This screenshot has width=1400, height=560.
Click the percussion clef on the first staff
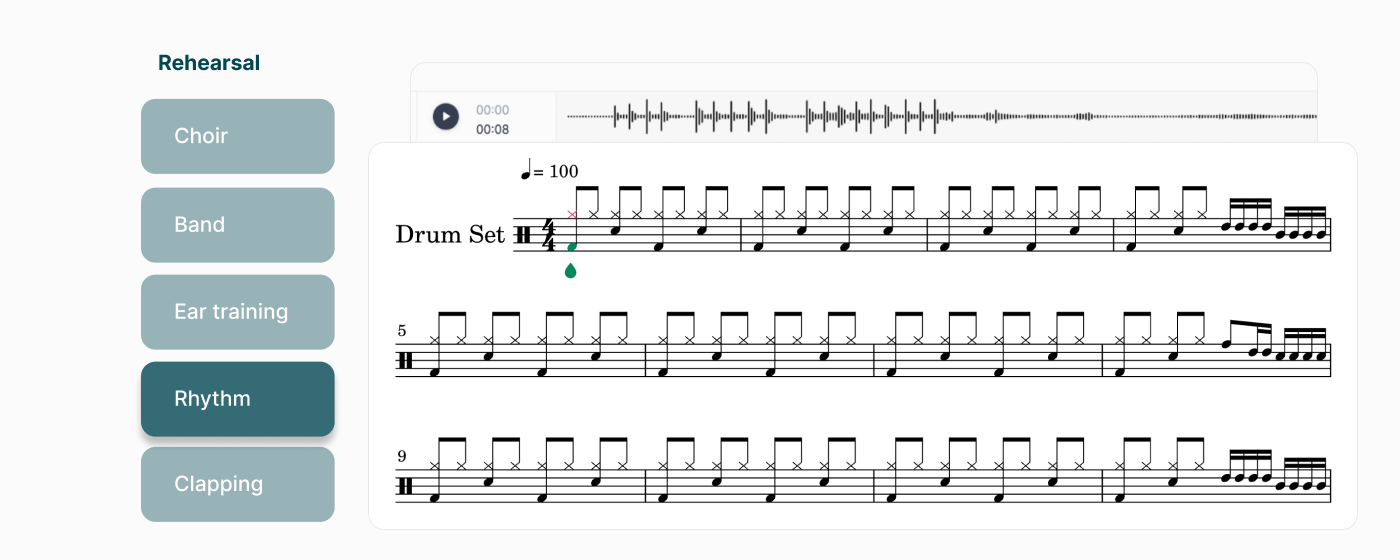(523, 236)
